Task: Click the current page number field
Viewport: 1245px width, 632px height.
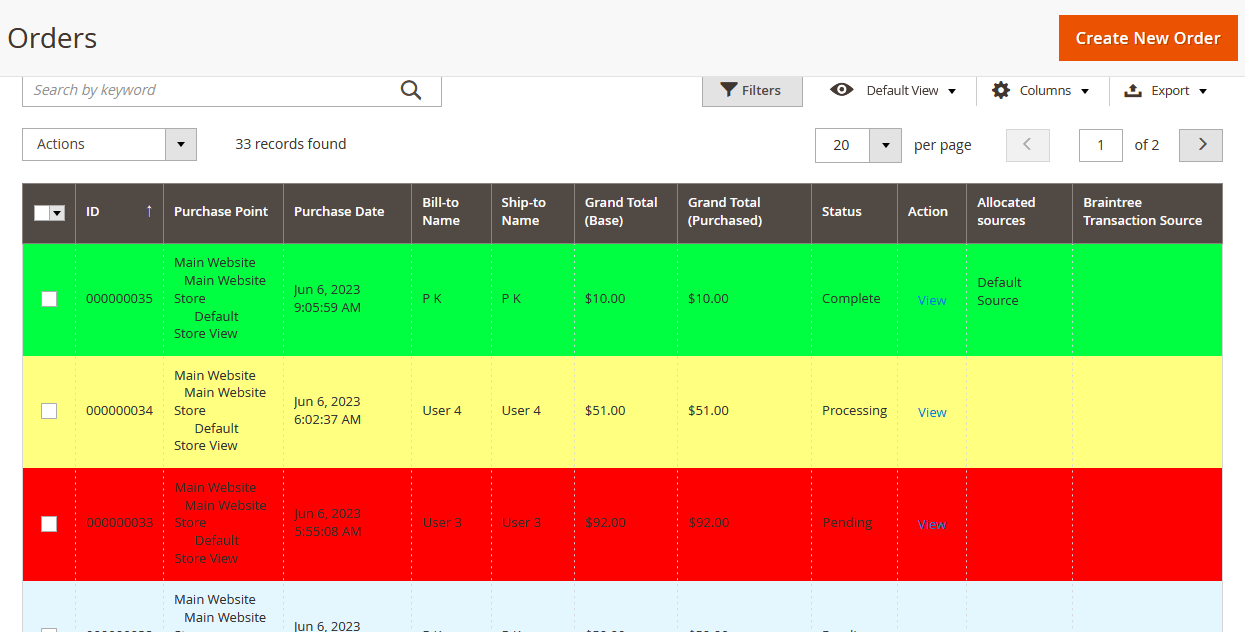Action: coord(1100,145)
